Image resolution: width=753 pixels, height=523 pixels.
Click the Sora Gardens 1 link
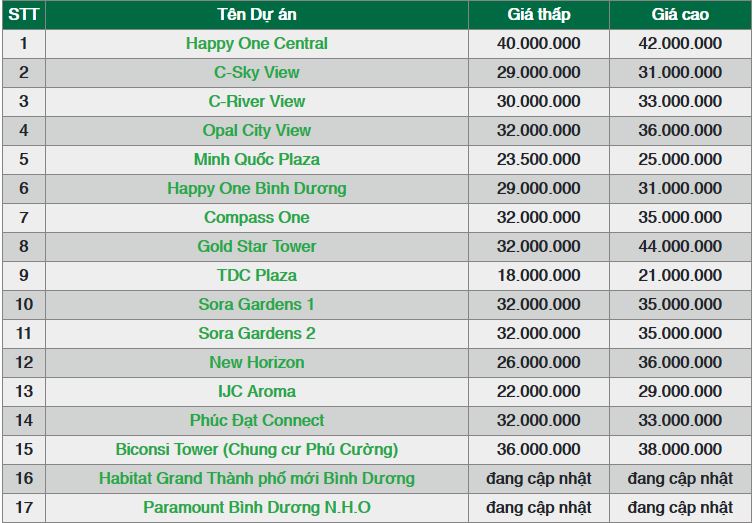pos(256,305)
